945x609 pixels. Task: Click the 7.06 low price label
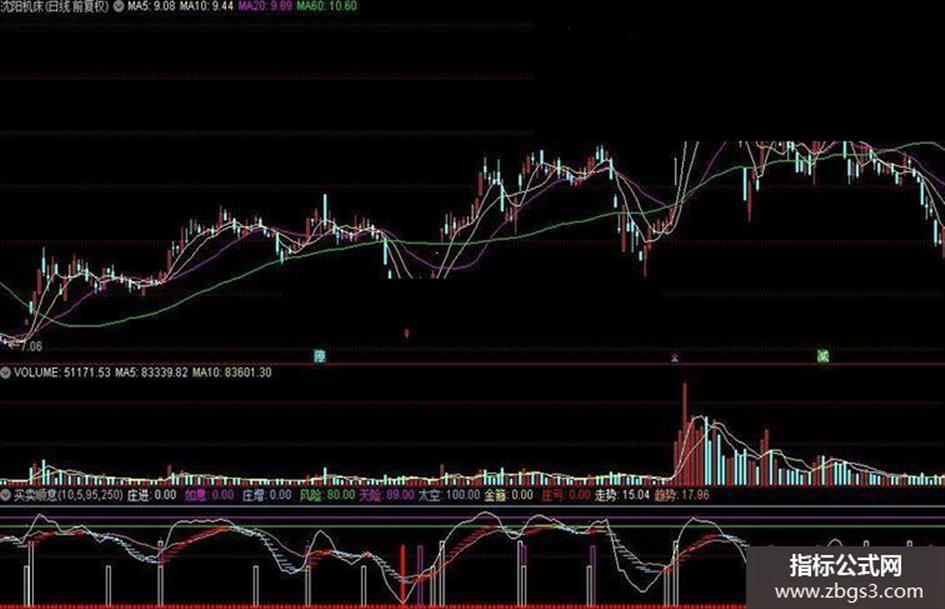(31, 346)
